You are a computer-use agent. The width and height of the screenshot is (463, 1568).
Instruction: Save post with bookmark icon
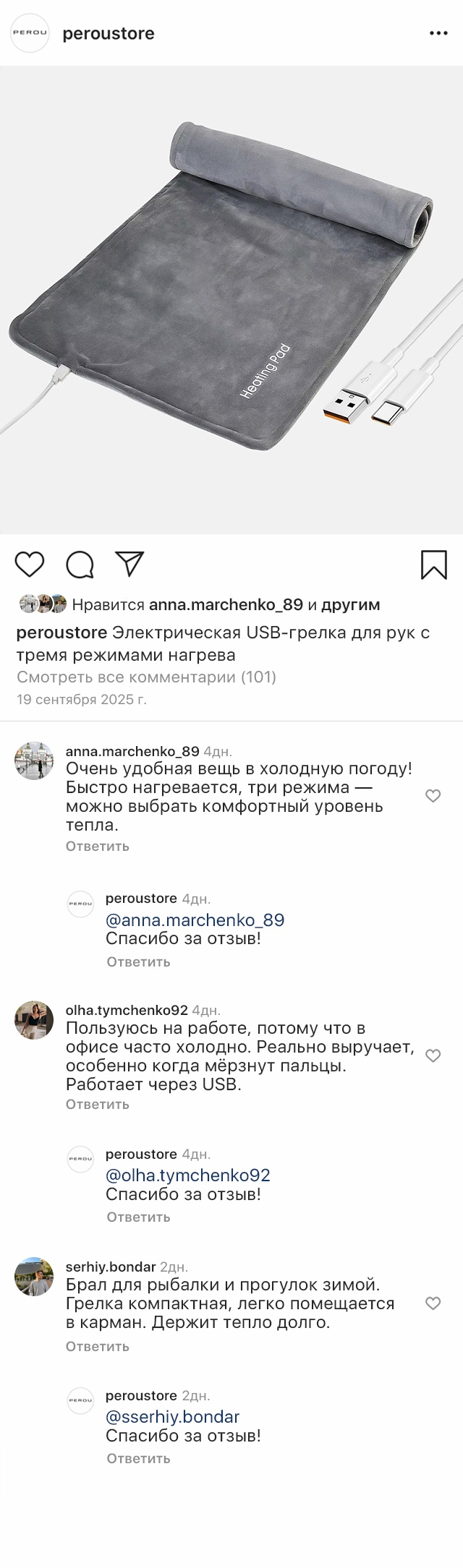click(434, 565)
